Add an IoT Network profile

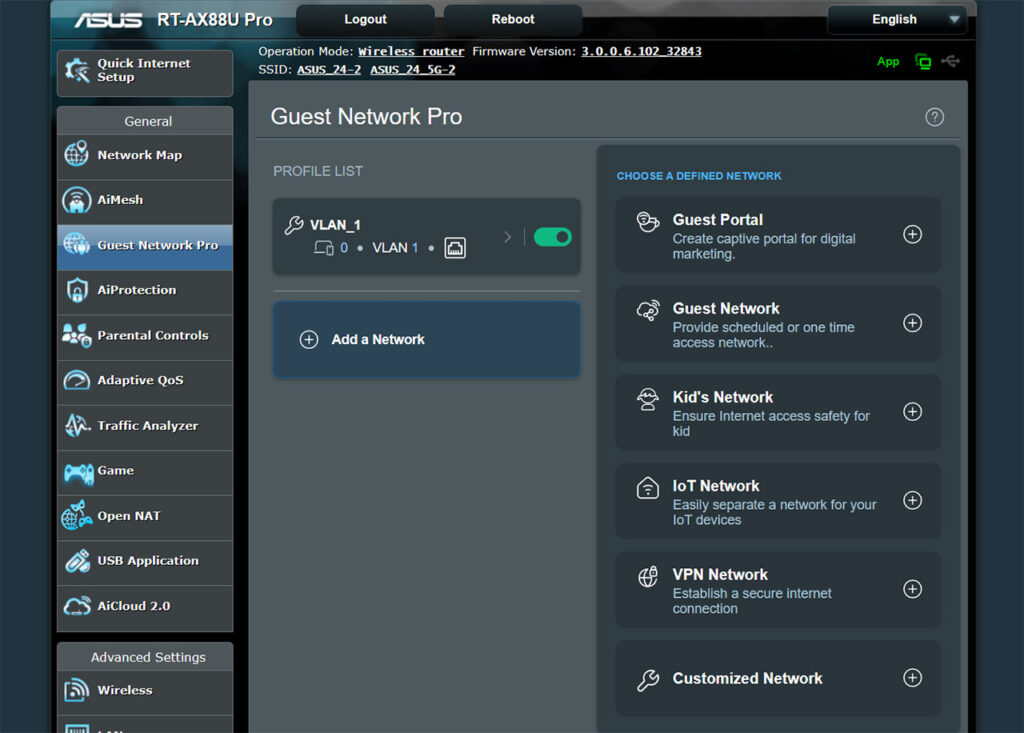point(912,501)
